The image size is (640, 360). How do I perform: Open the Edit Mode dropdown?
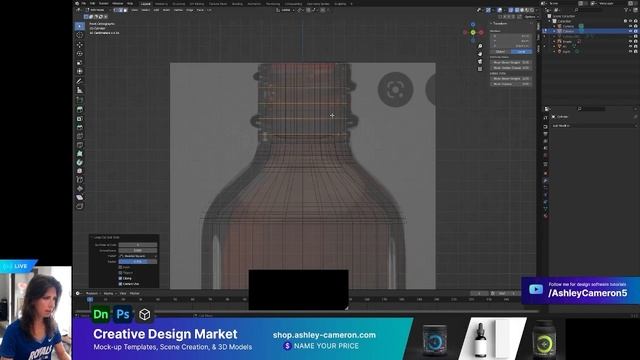(98, 10)
